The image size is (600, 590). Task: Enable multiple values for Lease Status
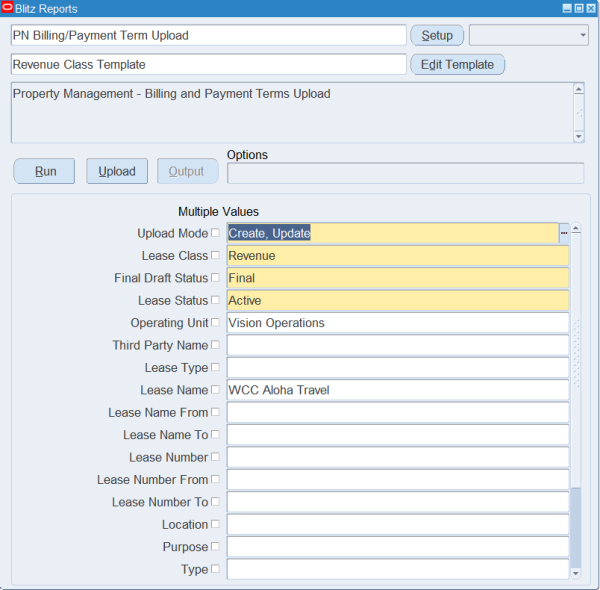click(215, 300)
